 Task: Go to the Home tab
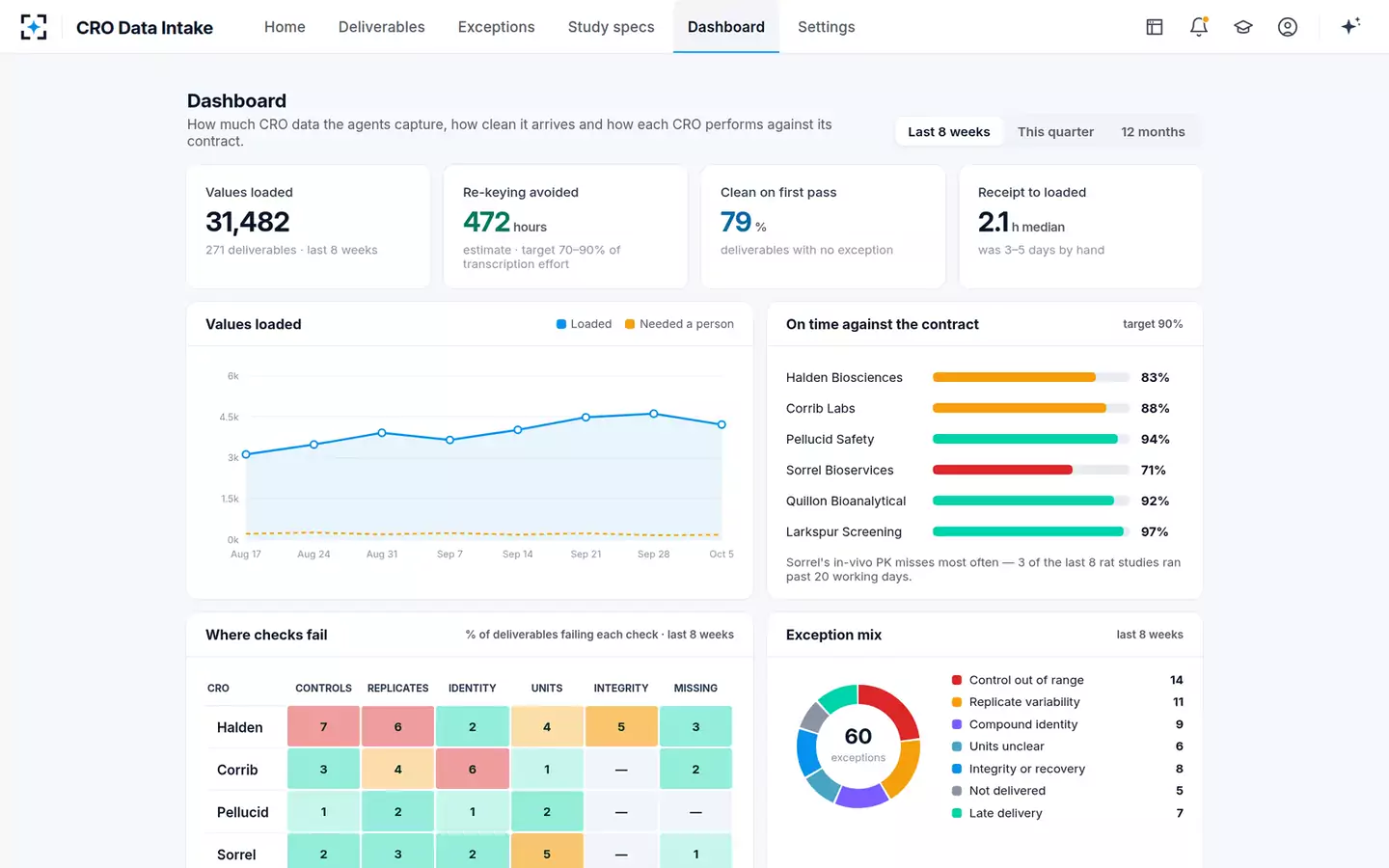(x=285, y=27)
